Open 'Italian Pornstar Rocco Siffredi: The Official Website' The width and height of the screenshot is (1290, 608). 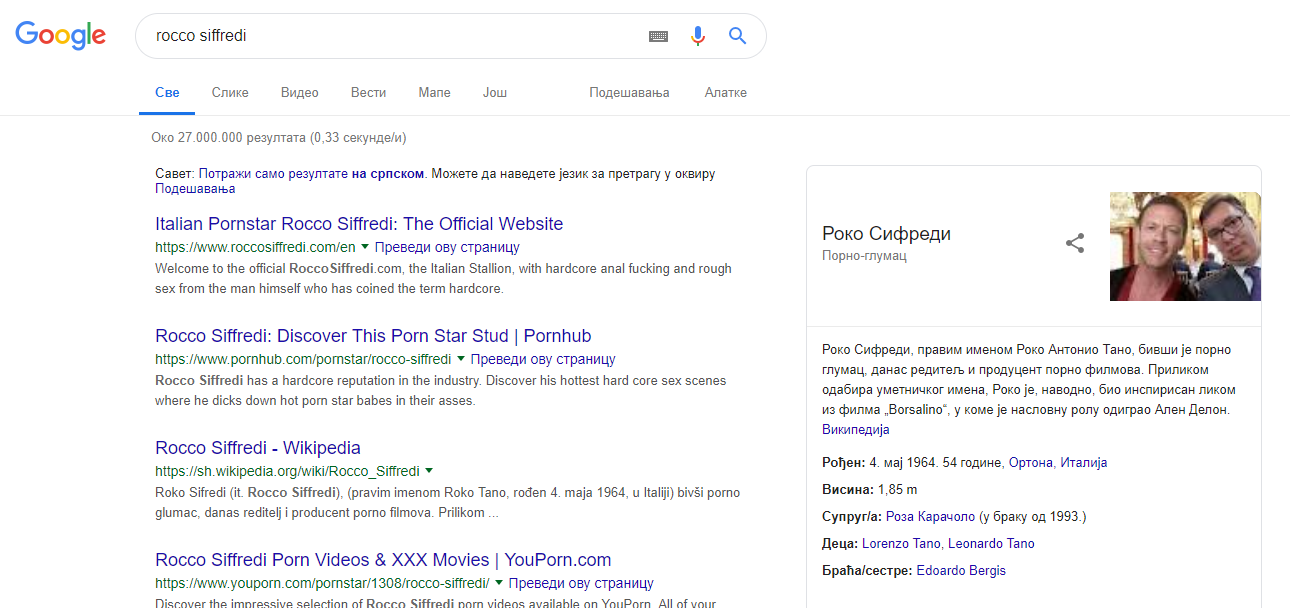pos(359,224)
